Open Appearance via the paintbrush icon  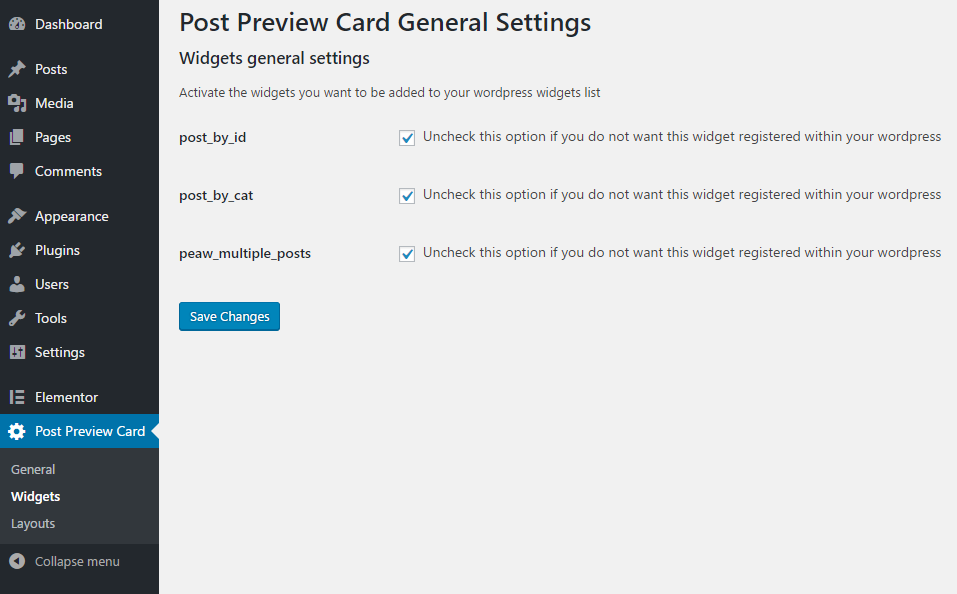click(x=17, y=216)
